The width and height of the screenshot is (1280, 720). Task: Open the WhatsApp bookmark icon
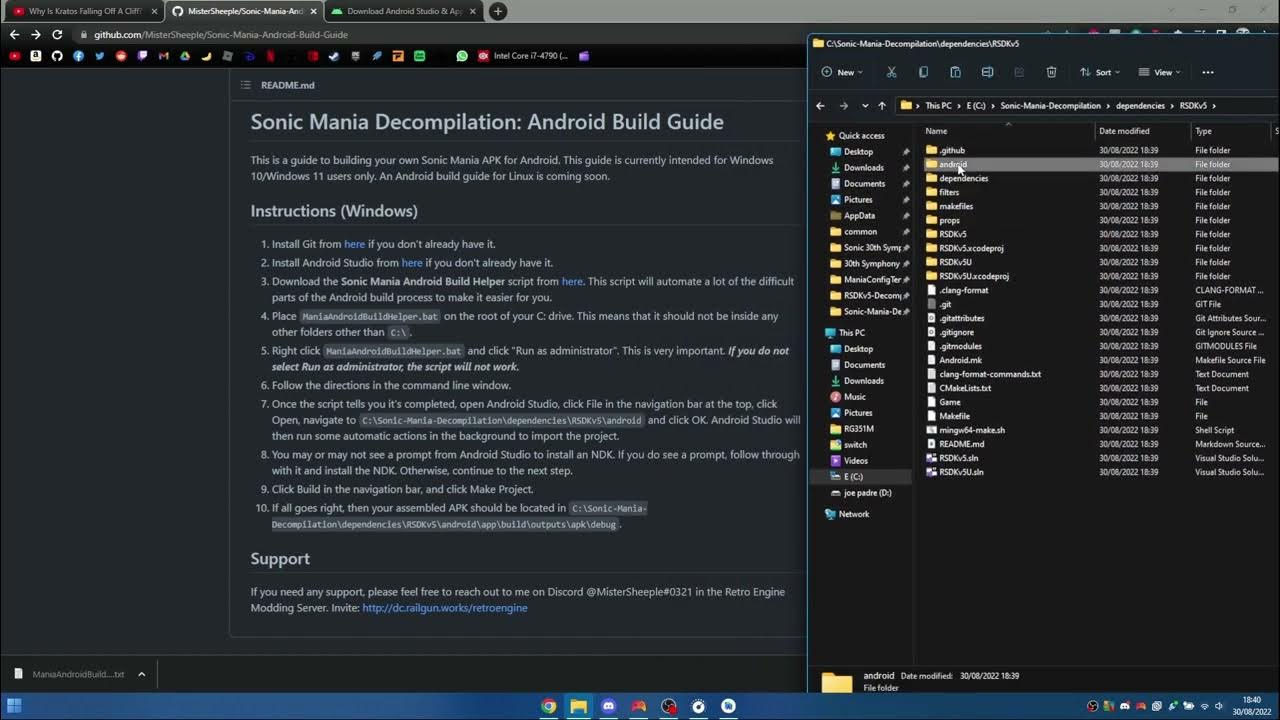pyautogui.click(x=462, y=56)
